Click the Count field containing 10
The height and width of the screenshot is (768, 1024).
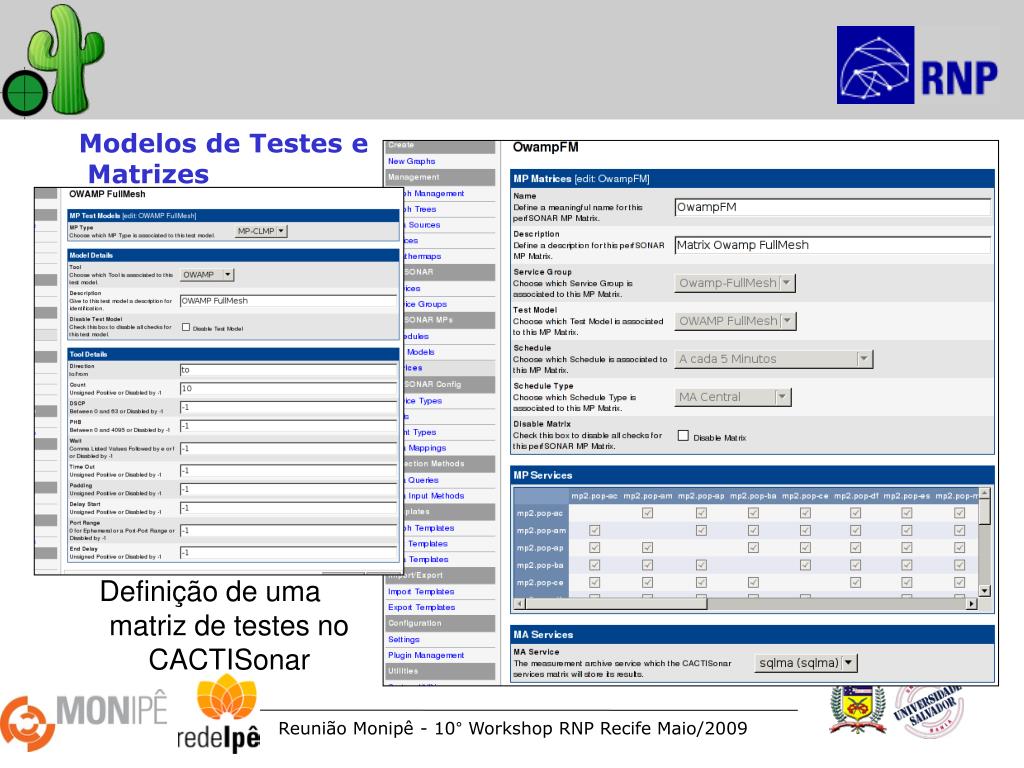pos(289,389)
